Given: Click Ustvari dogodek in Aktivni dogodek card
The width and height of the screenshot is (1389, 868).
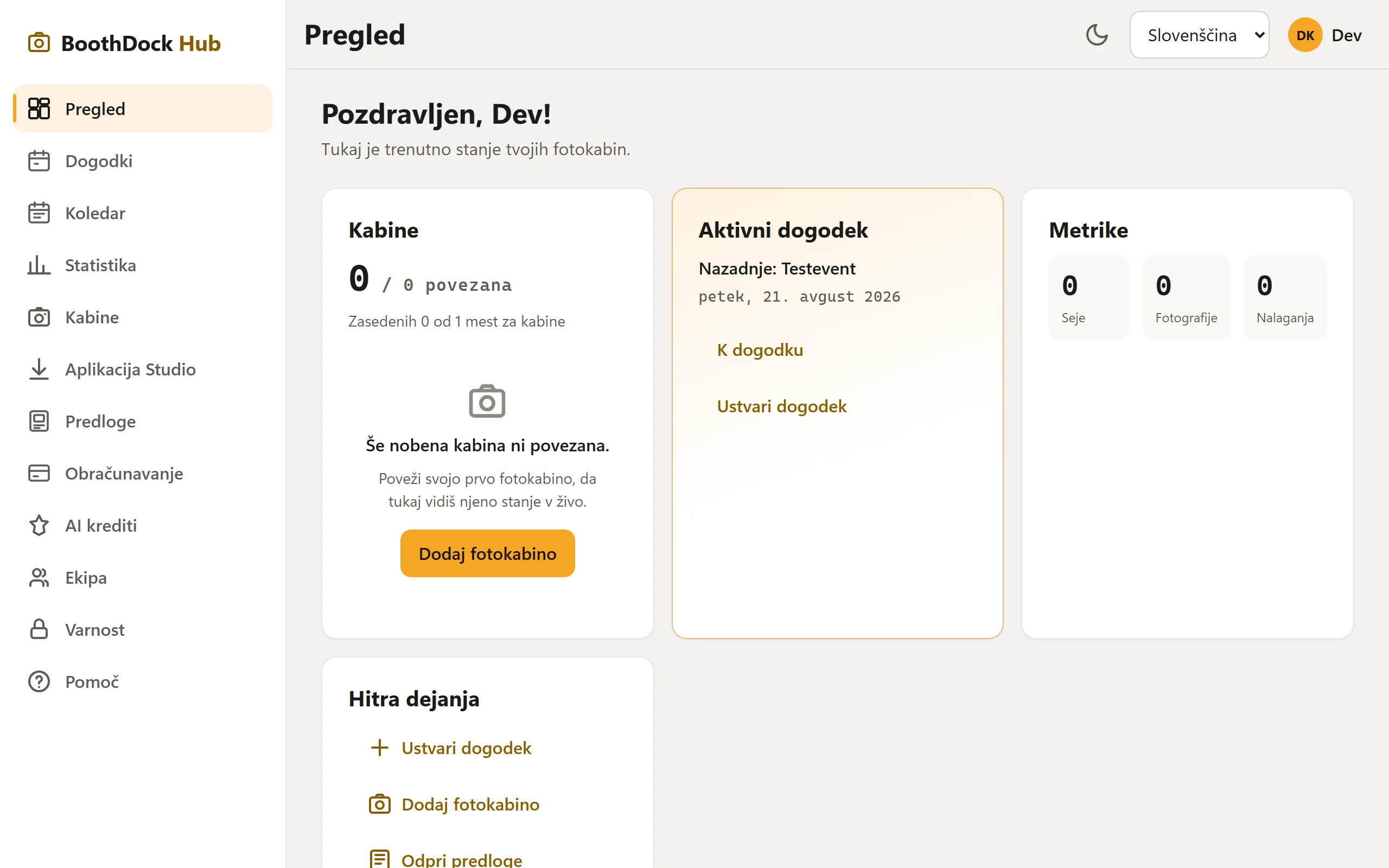Looking at the screenshot, I should click(x=782, y=406).
